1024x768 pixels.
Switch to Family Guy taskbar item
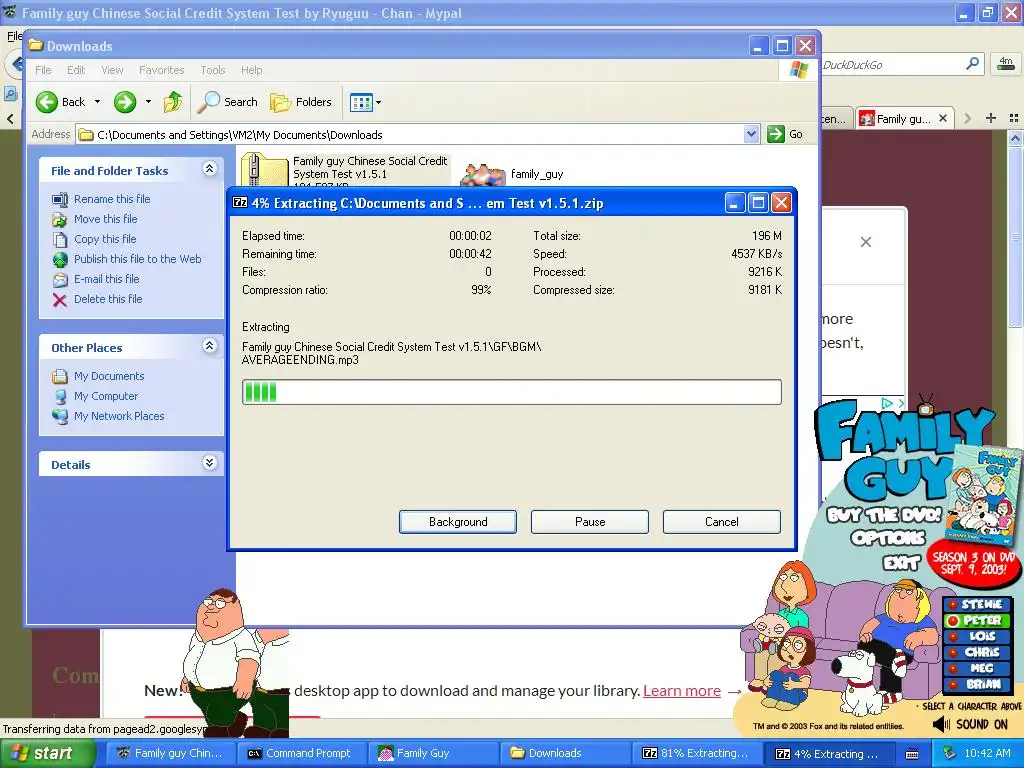pos(432,754)
